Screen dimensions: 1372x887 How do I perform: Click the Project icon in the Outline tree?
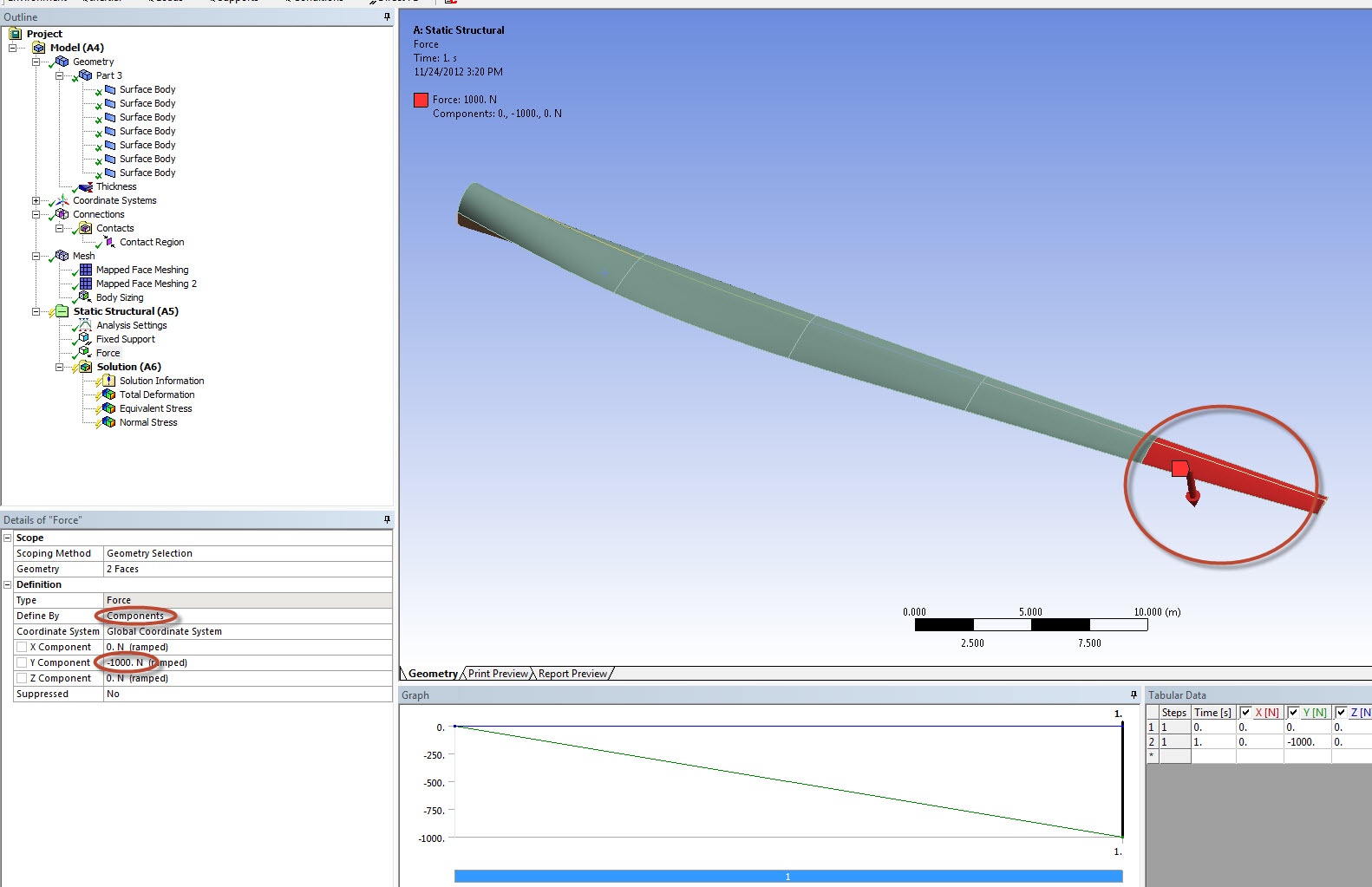pyautogui.click(x=15, y=34)
